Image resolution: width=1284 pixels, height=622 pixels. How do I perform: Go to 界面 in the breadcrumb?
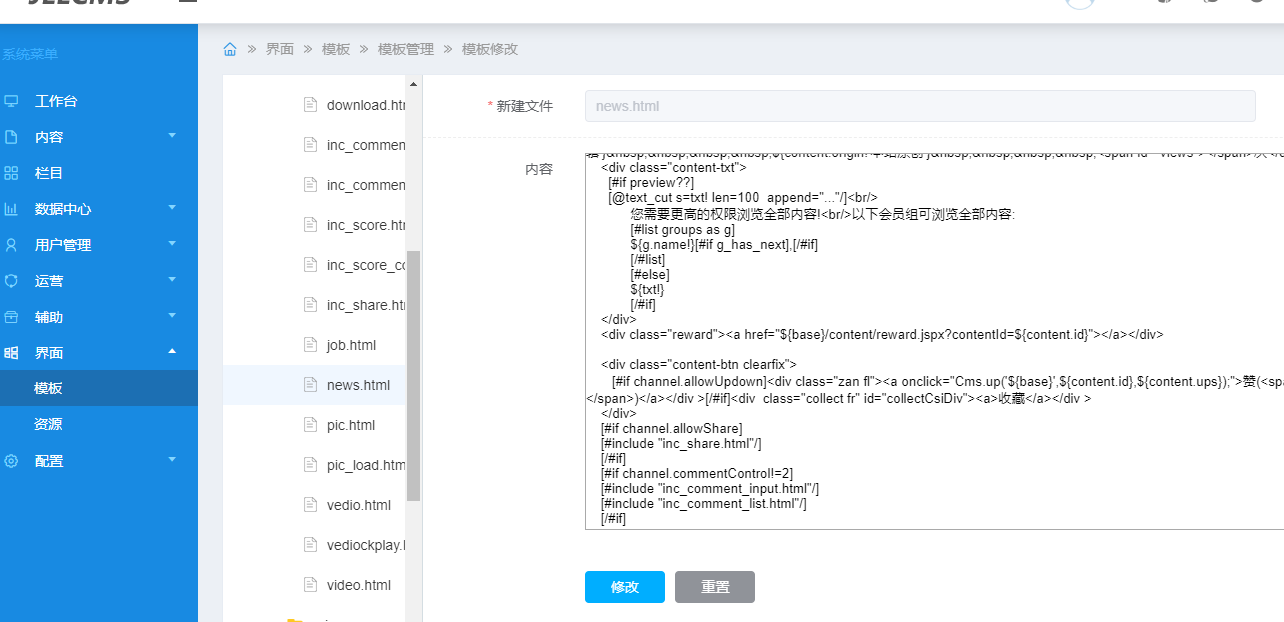click(280, 49)
